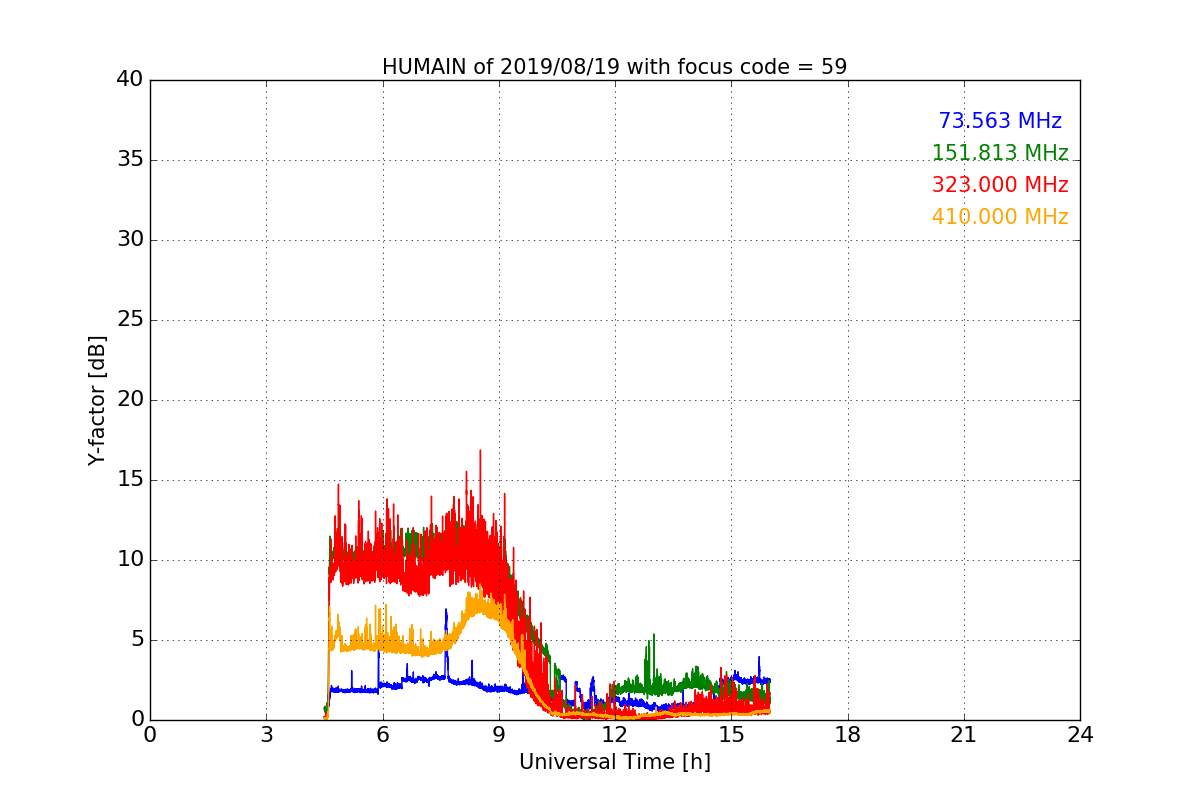Image resolution: width=1200 pixels, height=800 pixels.
Task: Click the y-axis tick label '25'
Action: coord(130,320)
